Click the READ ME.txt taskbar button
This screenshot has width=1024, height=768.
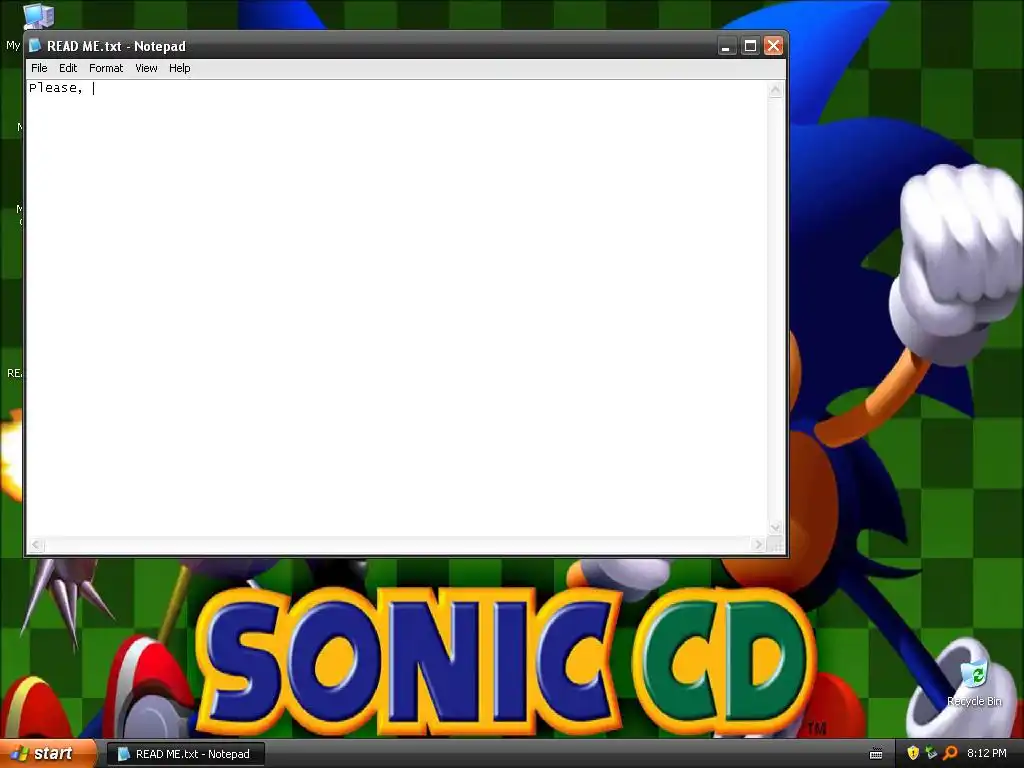tap(185, 754)
